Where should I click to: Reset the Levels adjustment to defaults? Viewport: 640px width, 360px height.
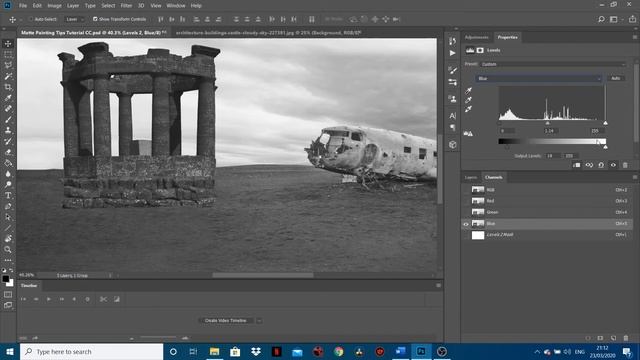pyautogui.click(x=601, y=165)
